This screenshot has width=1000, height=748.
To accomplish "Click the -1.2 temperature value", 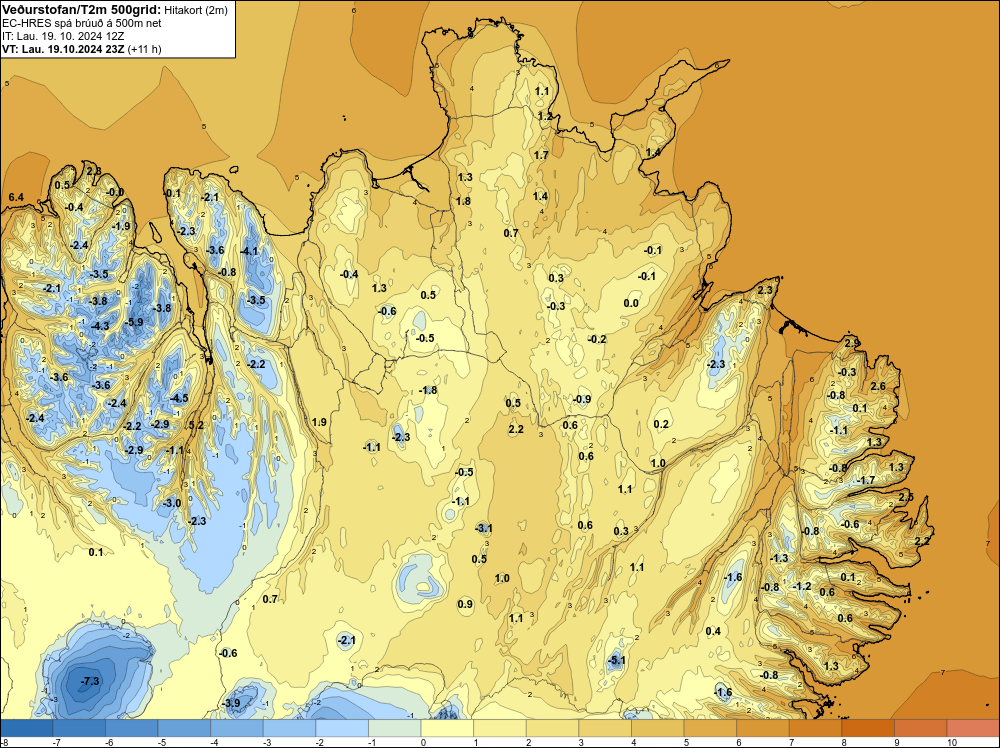I will tap(802, 586).
